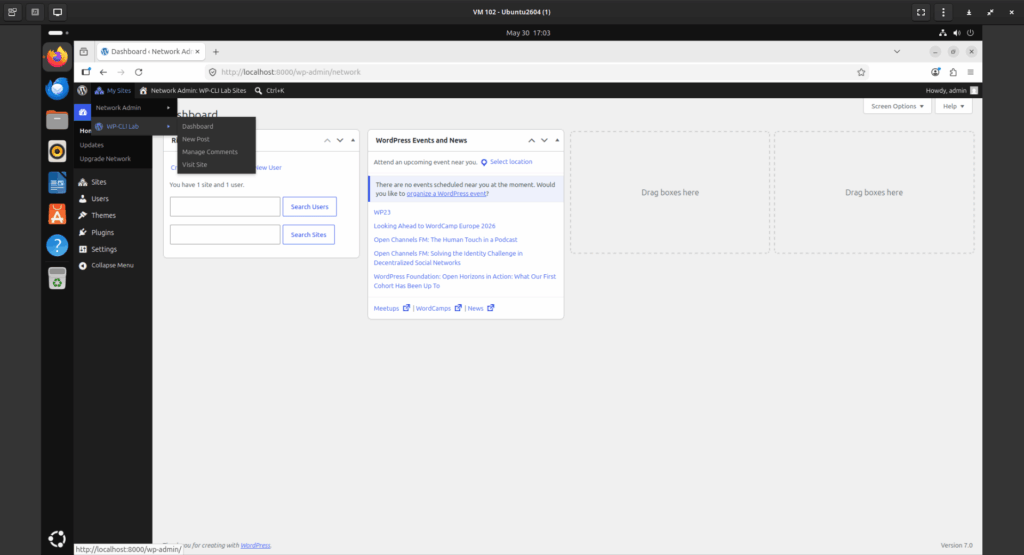Open Updates in the sidebar
1024x555 pixels.
pyautogui.click(x=91, y=145)
